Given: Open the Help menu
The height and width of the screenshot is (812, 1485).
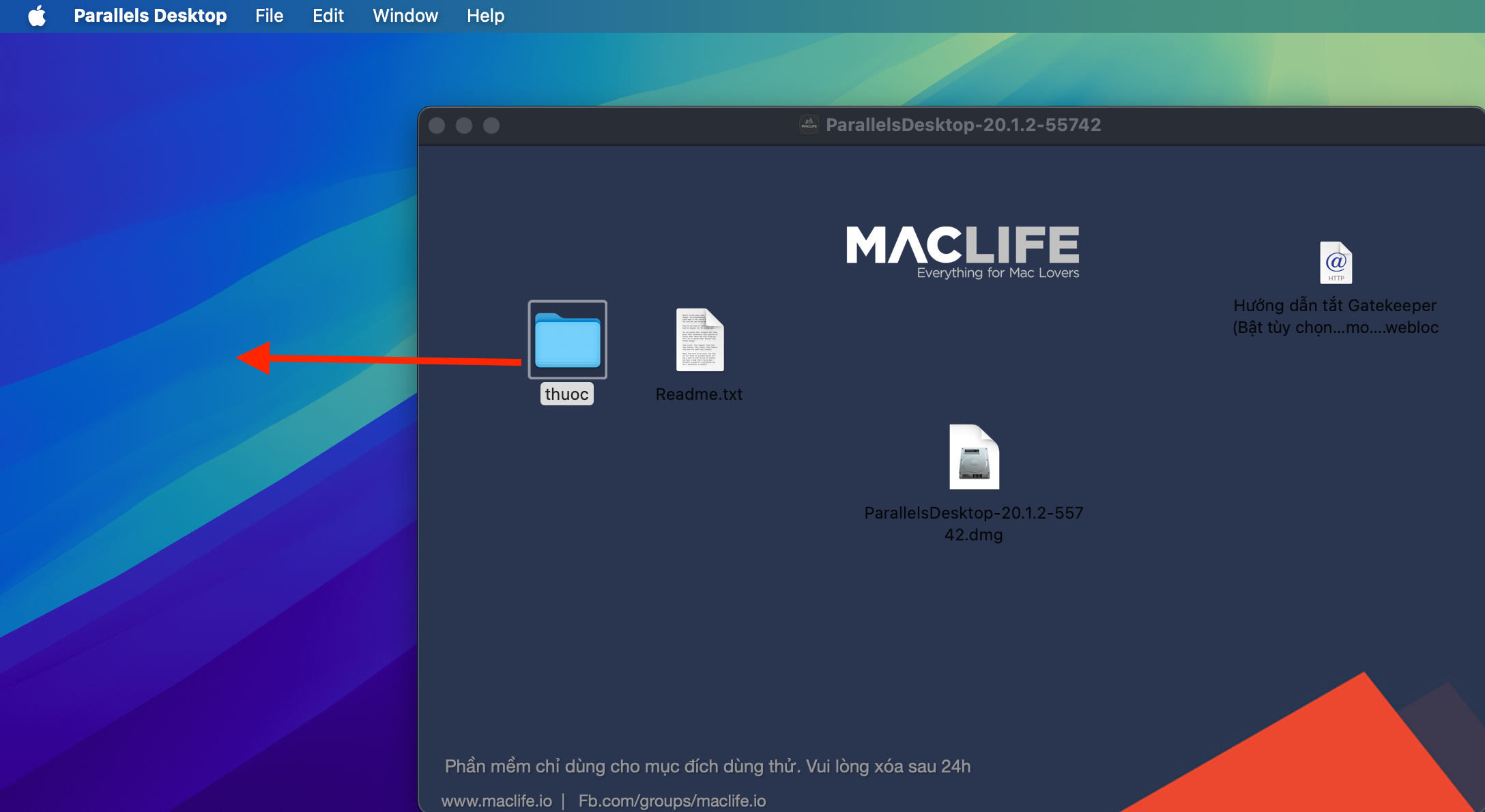Looking at the screenshot, I should coord(485,15).
